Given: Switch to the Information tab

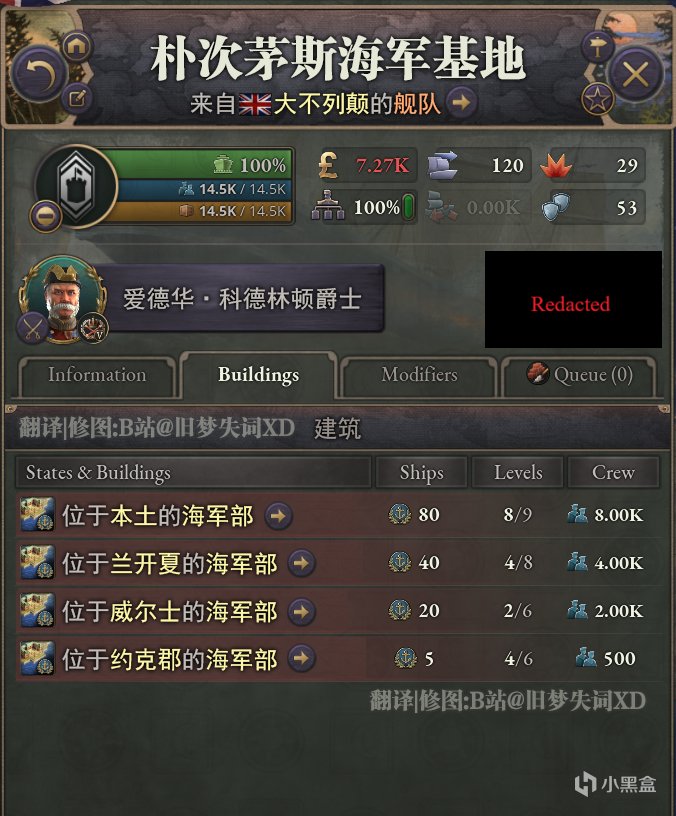Looking at the screenshot, I should (x=97, y=375).
